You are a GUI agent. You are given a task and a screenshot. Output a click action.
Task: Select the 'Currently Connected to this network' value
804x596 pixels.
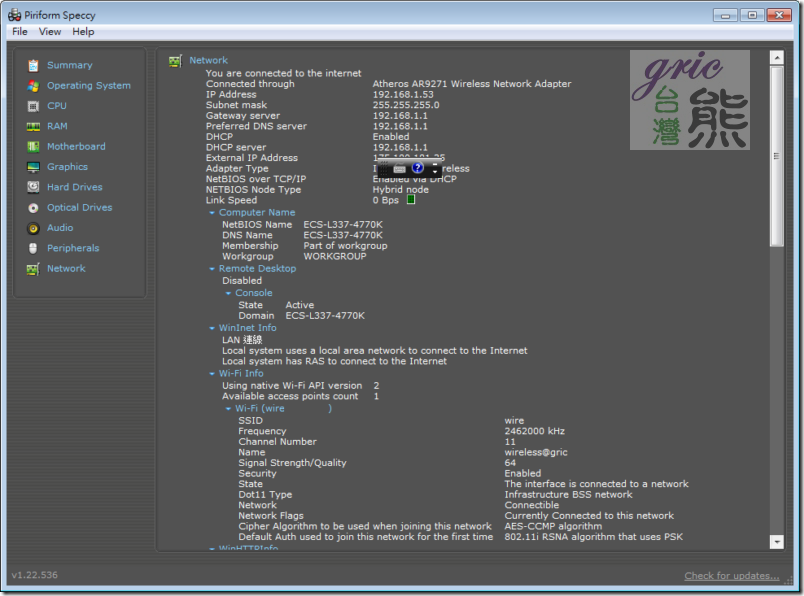pyautogui.click(x=589, y=516)
